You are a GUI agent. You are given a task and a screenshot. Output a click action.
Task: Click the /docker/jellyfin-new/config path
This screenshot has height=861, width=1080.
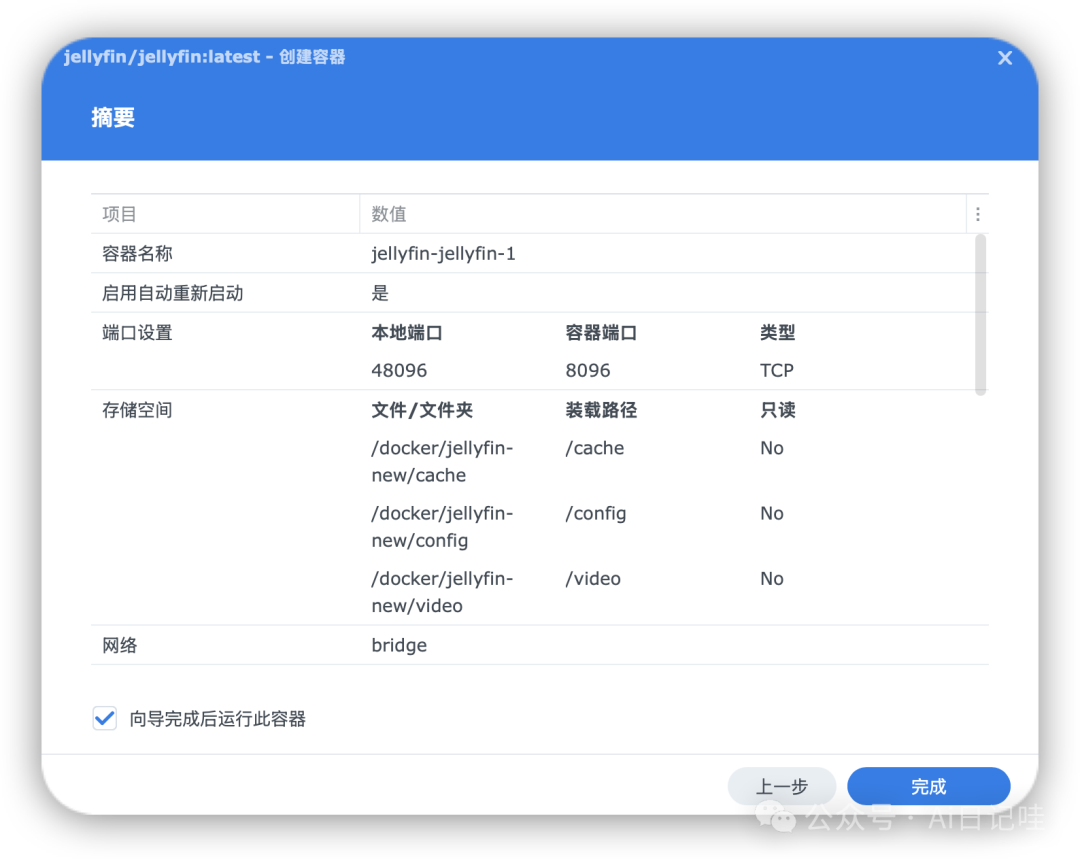coord(442,527)
